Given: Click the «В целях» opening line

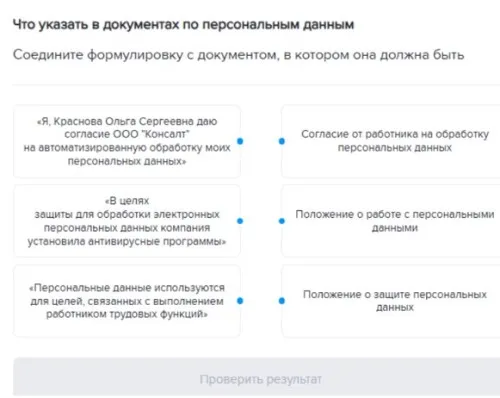Looking at the screenshot, I should [127, 201].
